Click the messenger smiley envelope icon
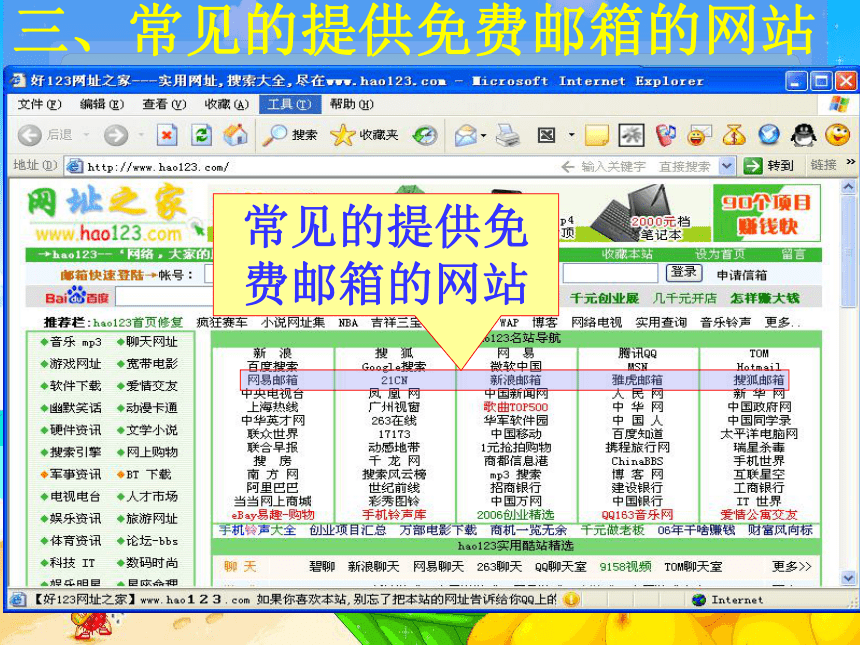 [x=699, y=135]
